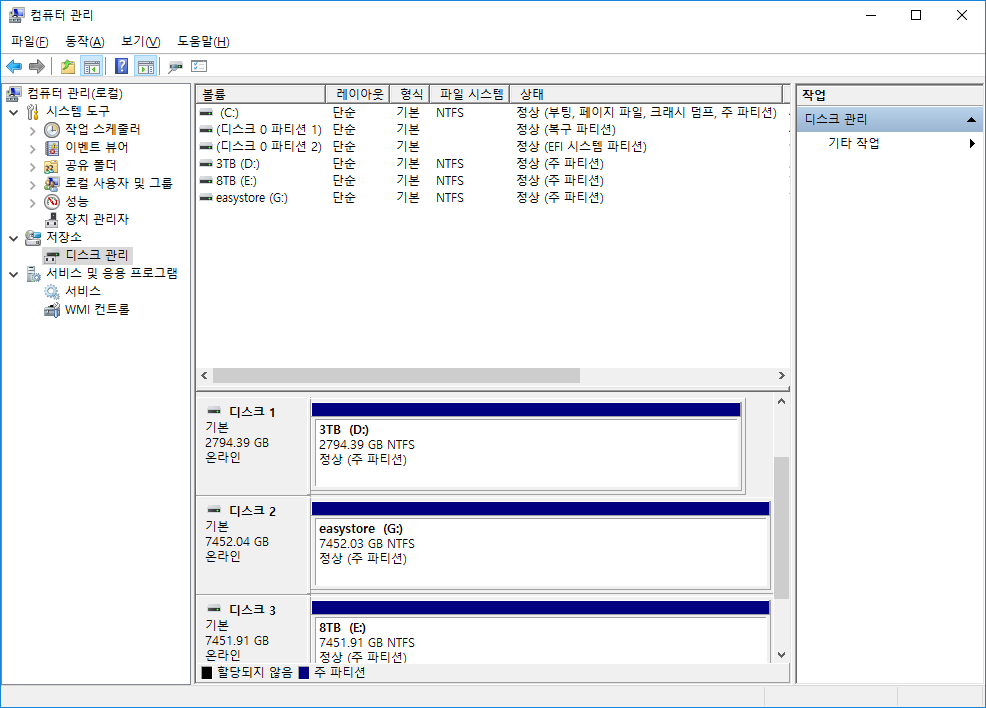Expand the 작업 스케줄러 node arrow
This screenshot has height=708, width=986.
tap(33, 131)
